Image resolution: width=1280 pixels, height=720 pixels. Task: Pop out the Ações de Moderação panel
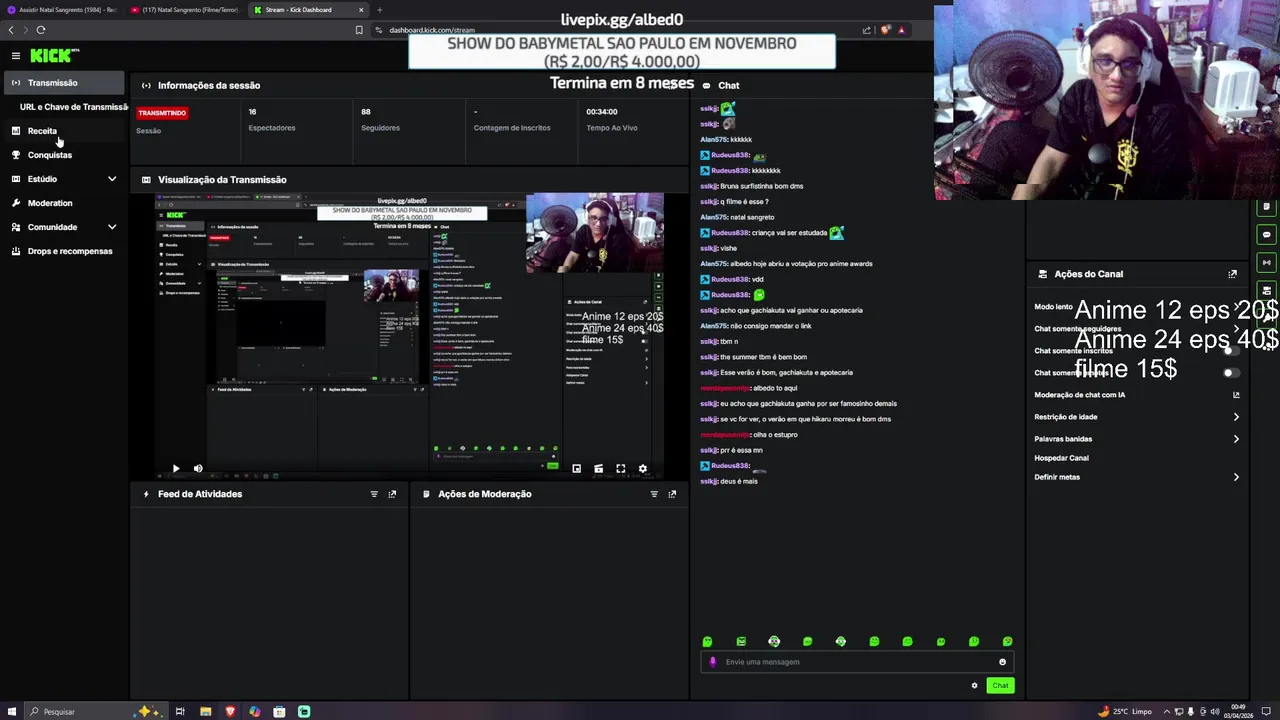pyautogui.click(x=672, y=494)
